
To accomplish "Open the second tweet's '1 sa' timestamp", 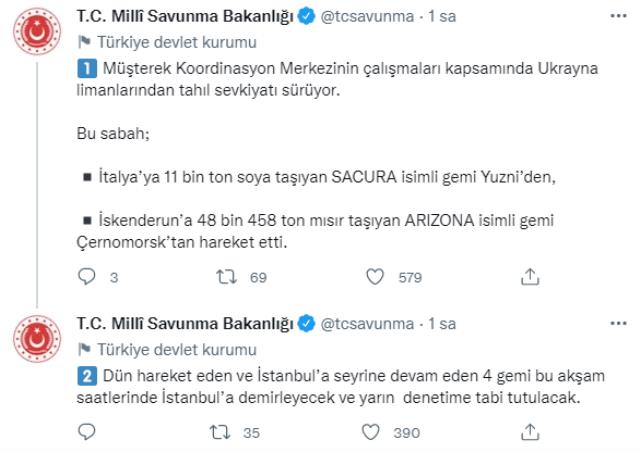I will pyautogui.click(x=442, y=324).
